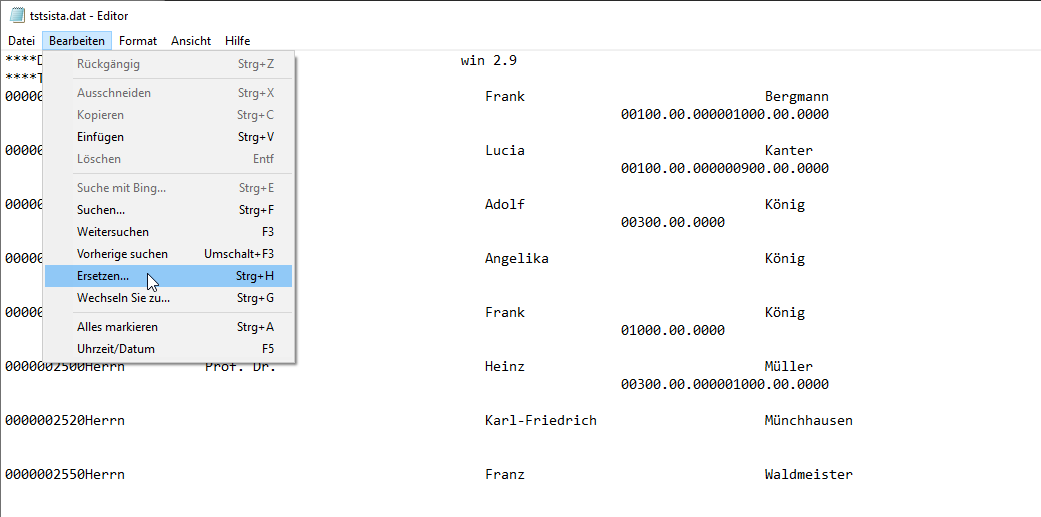Click the win 2.9 header text
The height and width of the screenshot is (517, 1041).
tap(488, 61)
